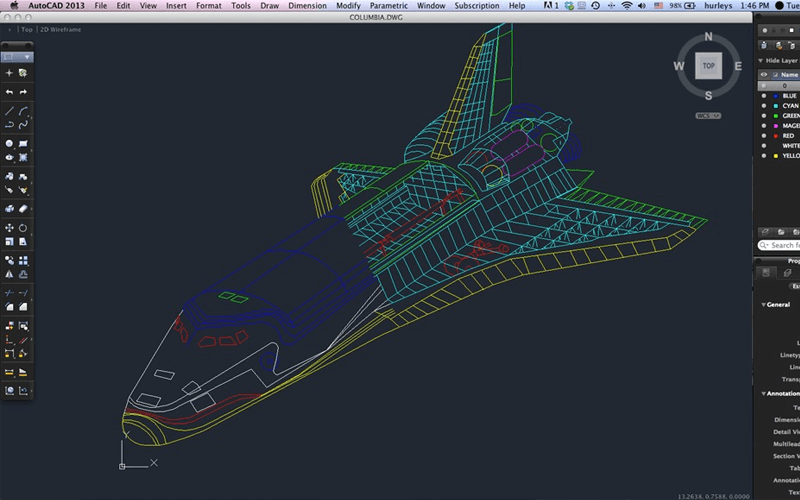Select the Stretch tool
The width and height of the screenshot is (800, 500).
(23, 241)
